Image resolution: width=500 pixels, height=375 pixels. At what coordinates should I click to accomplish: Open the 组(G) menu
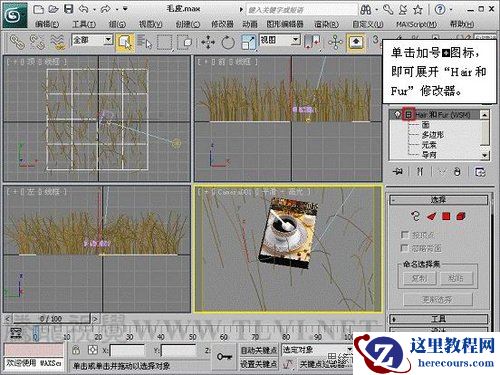(x=117, y=24)
